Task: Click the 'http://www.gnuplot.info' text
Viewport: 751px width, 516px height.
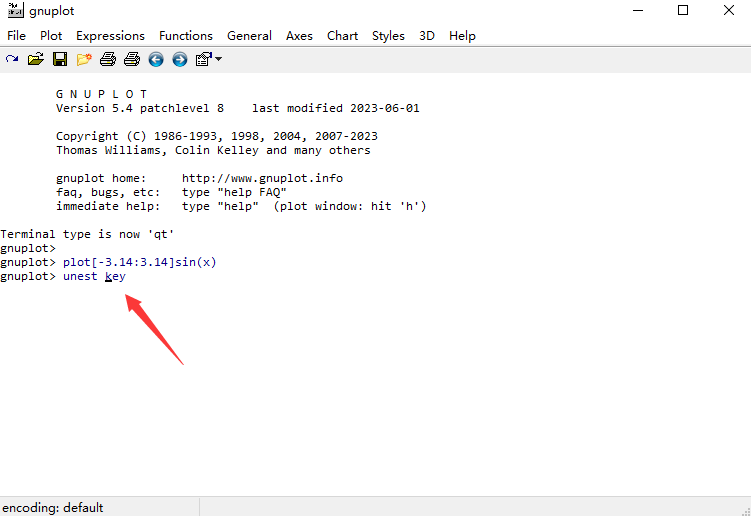Action: (x=262, y=178)
